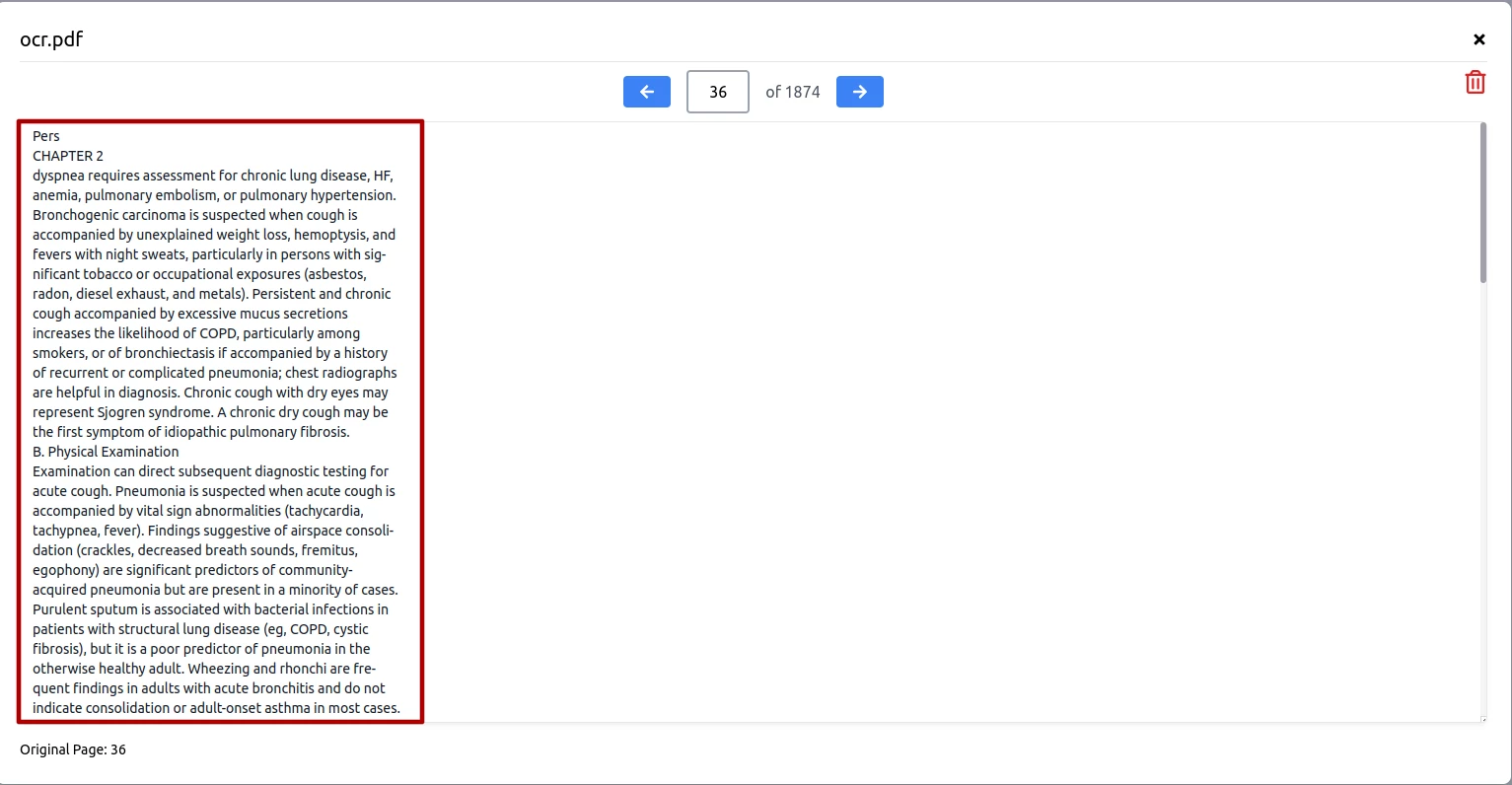Click line 'increases the likelihood of COPD'
The height and width of the screenshot is (785, 1512).
[196, 333]
